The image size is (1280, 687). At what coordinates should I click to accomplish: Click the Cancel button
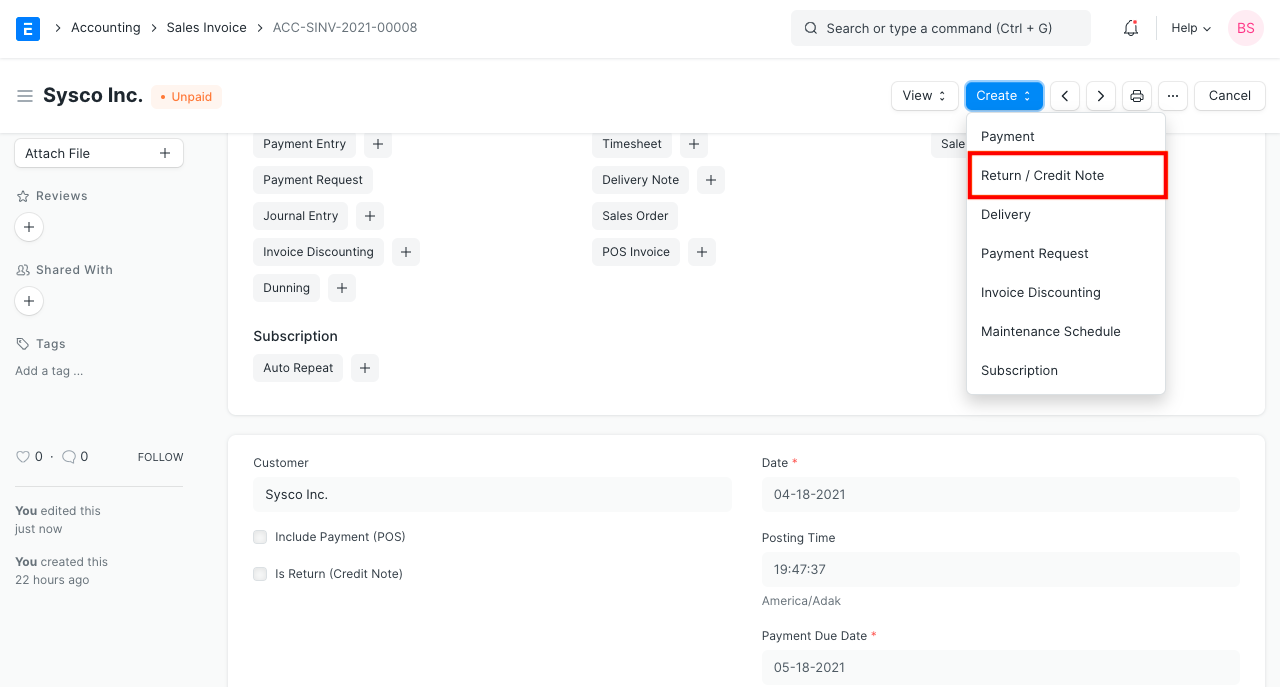[x=1229, y=96]
